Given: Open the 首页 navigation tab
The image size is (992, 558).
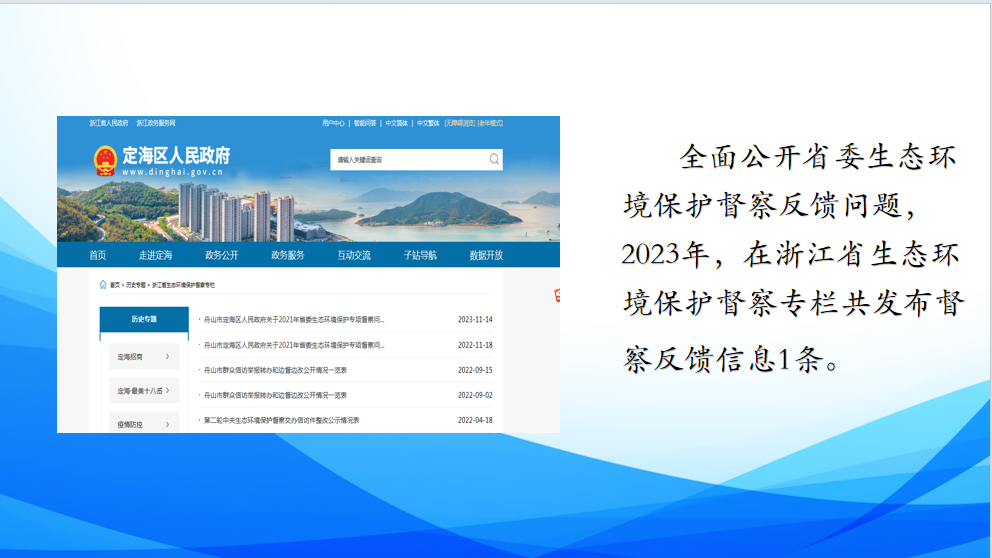Looking at the screenshot, I should [x=97, y=255].
